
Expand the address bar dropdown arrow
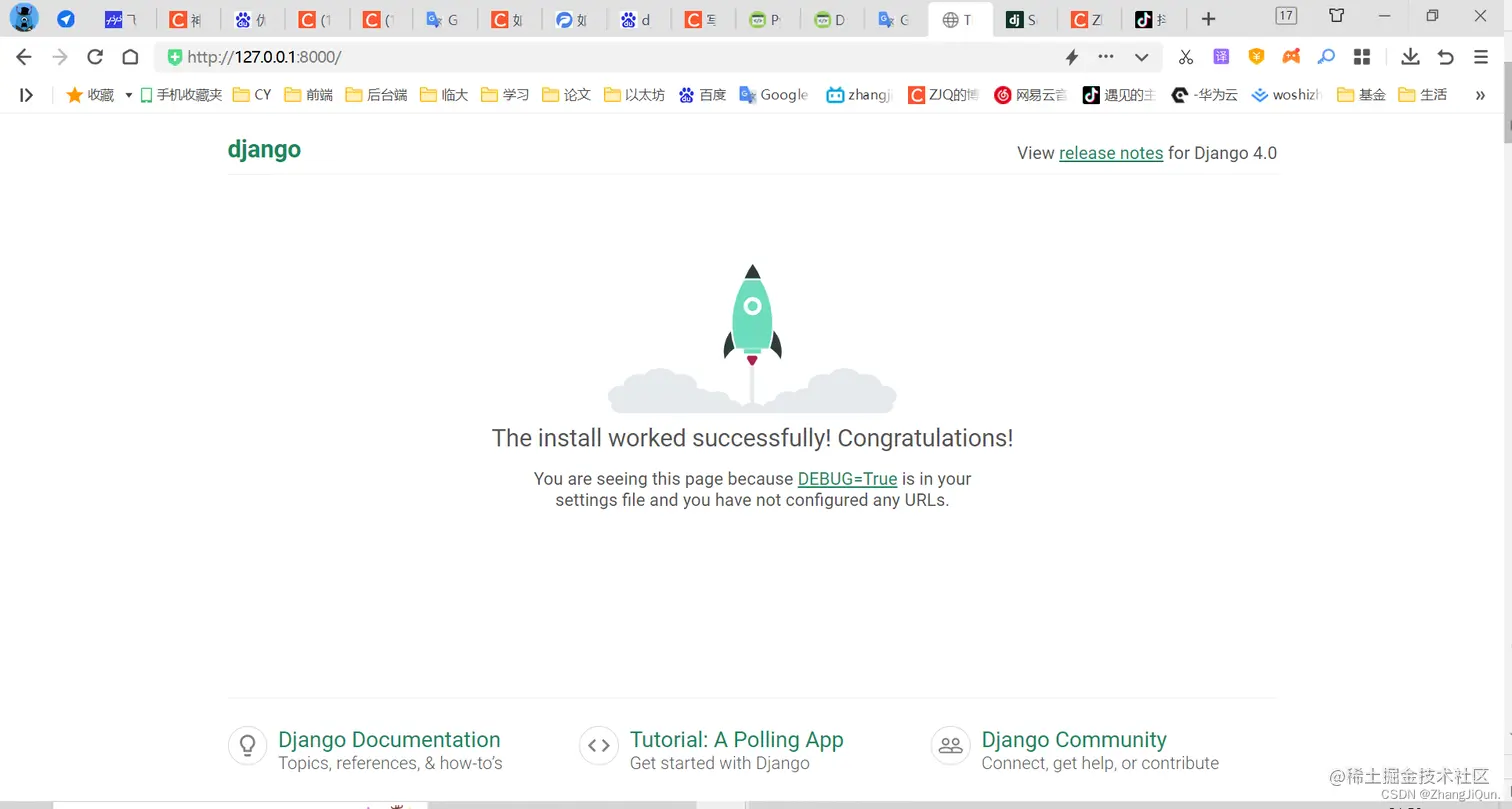point(1141,57)
